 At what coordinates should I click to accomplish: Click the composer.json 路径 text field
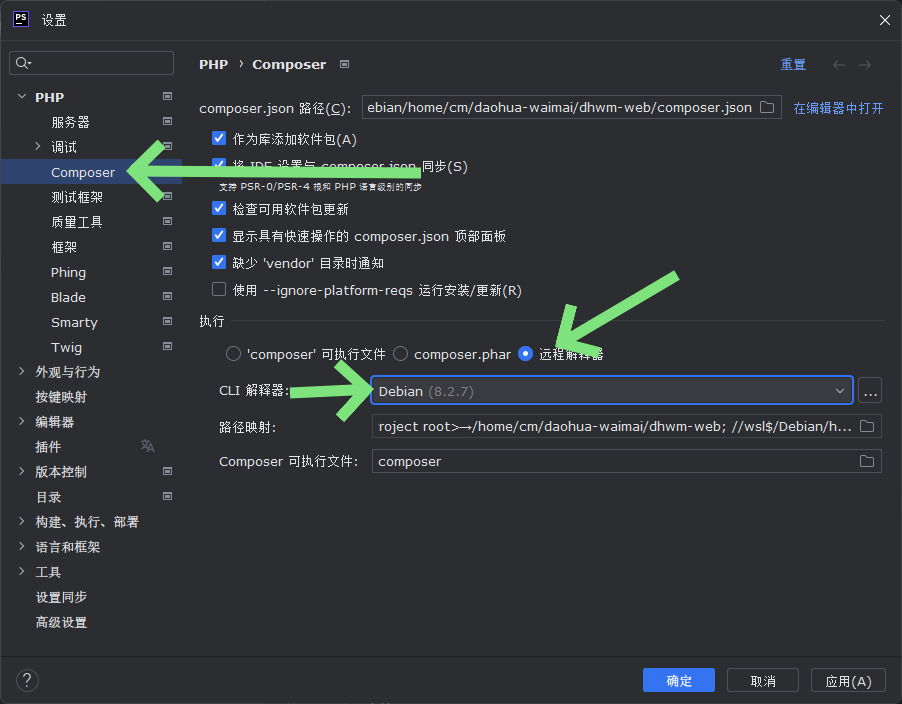[571, 108]
